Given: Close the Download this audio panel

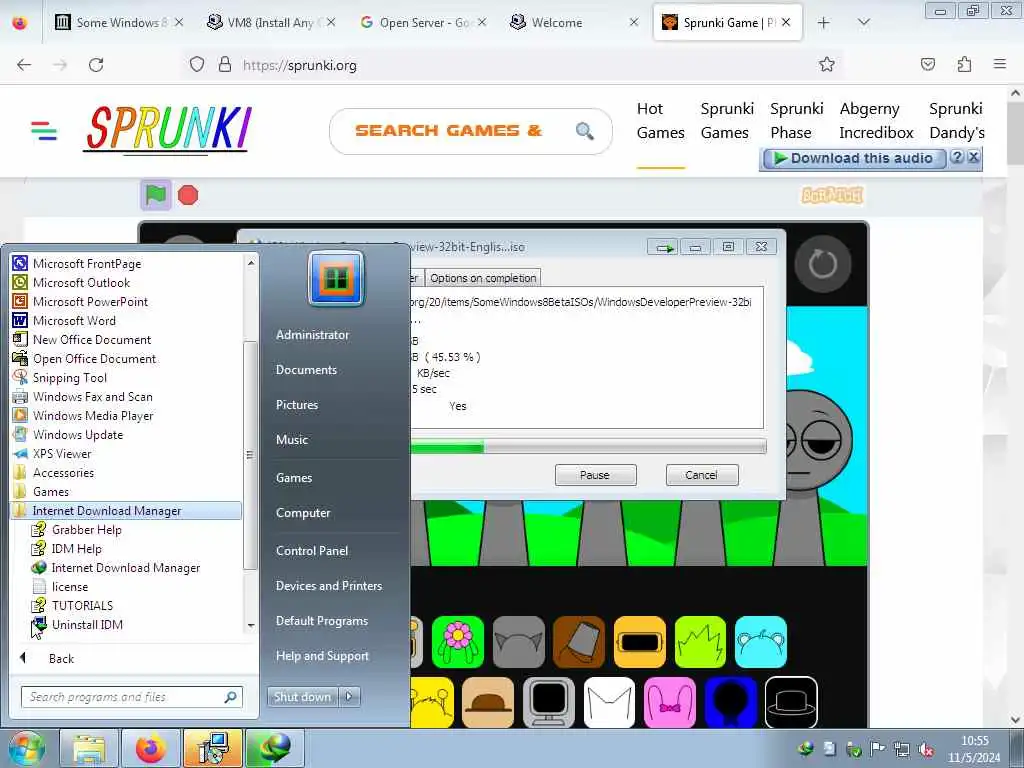Looking at the screenshot, I should [x=974, y=157].
